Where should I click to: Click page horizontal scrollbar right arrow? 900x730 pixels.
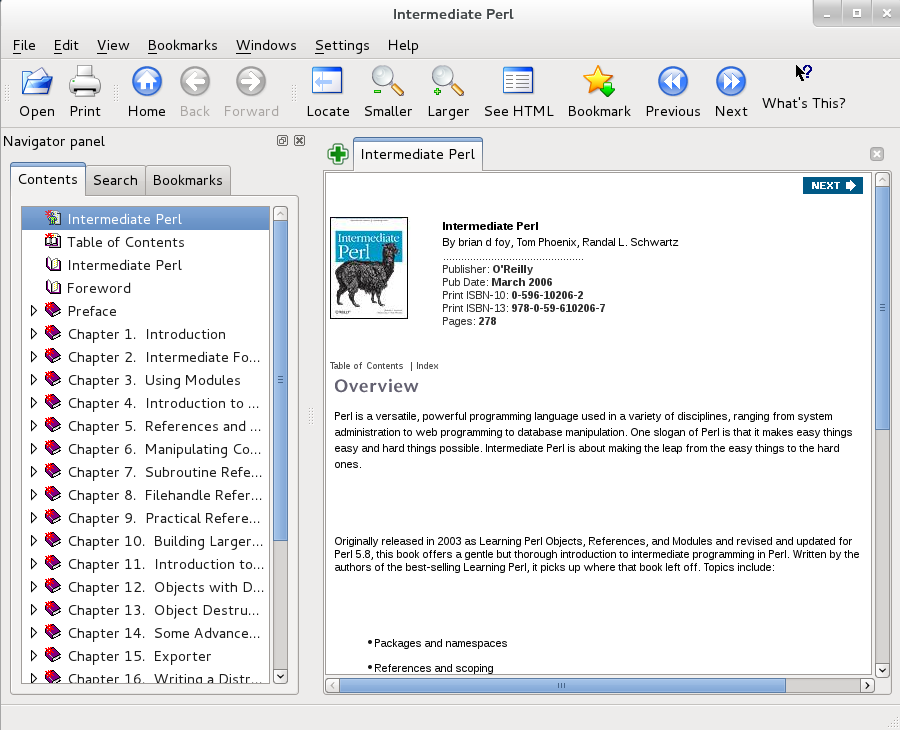pyautogui.click(x=867, y=685)
